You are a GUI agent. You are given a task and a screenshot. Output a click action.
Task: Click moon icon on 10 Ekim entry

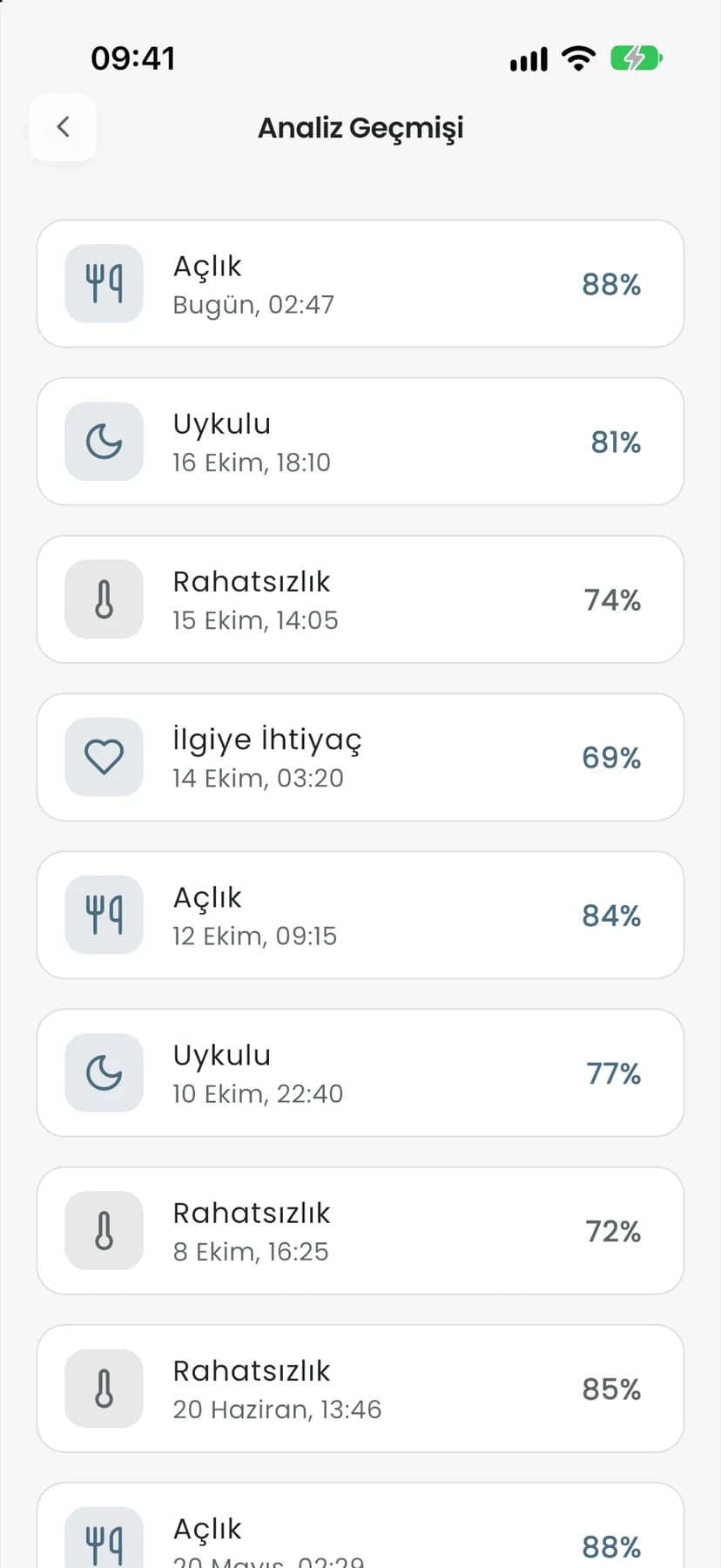click(x=104, y=1072)
